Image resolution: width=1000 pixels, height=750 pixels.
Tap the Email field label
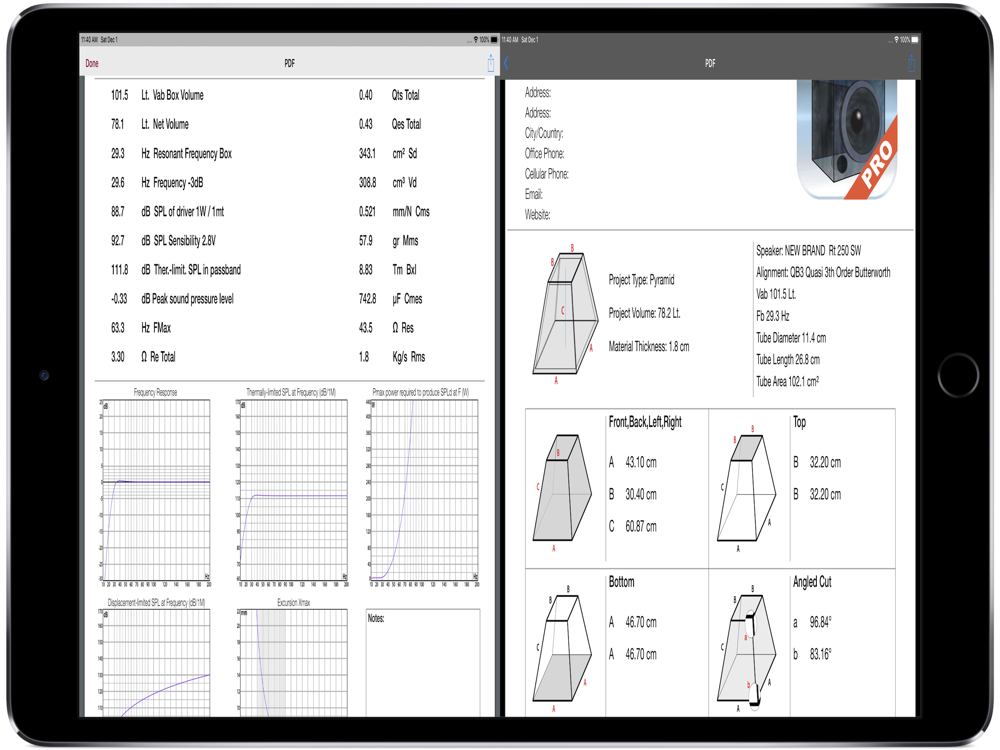coord(534,195)
